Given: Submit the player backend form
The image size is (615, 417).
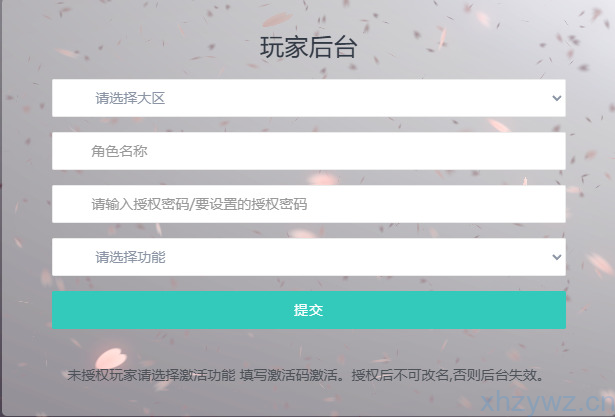Looking at the screenshot, I should point(308,310).
